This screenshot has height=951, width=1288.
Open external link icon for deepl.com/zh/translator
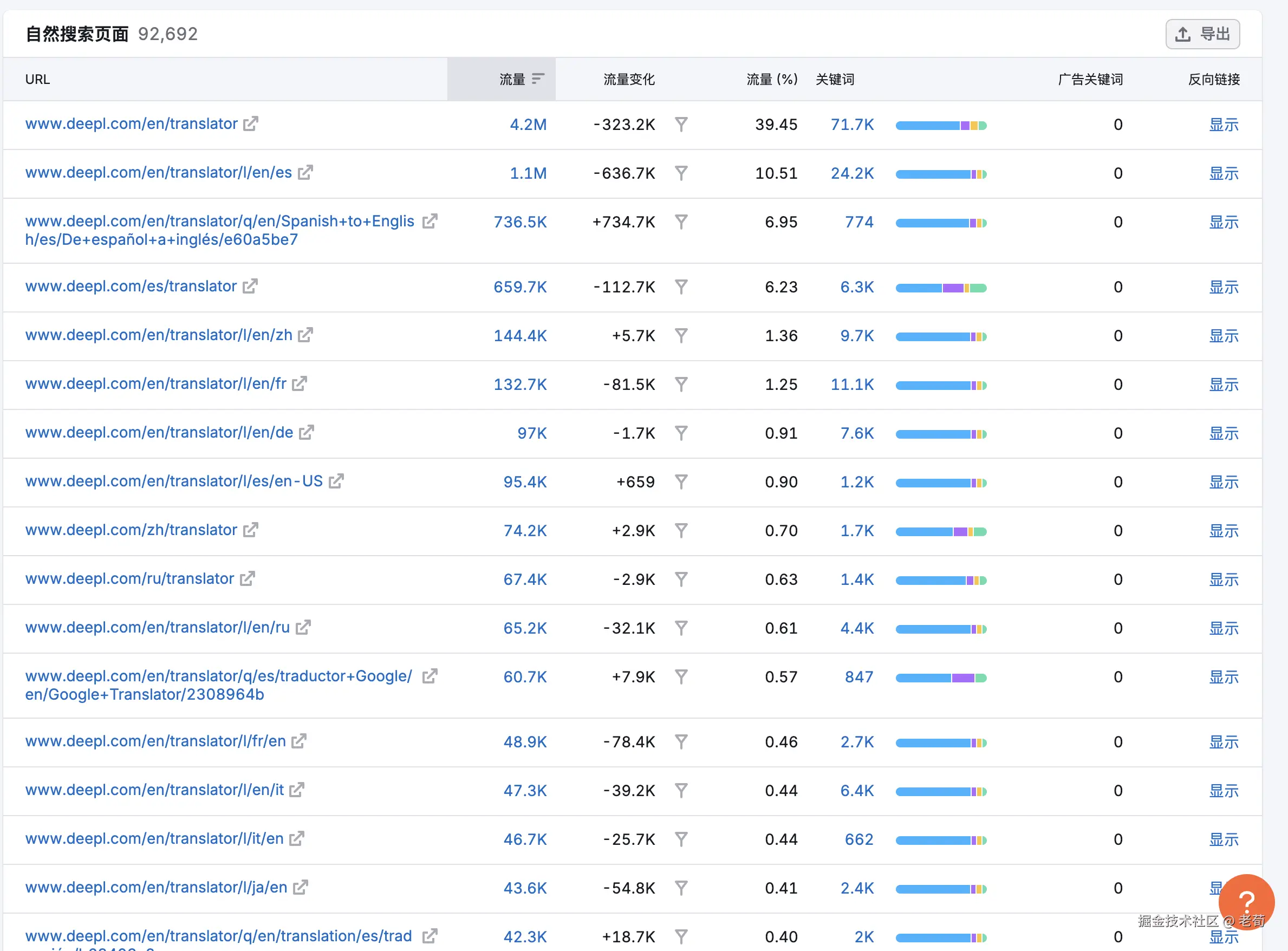[250, 530]
